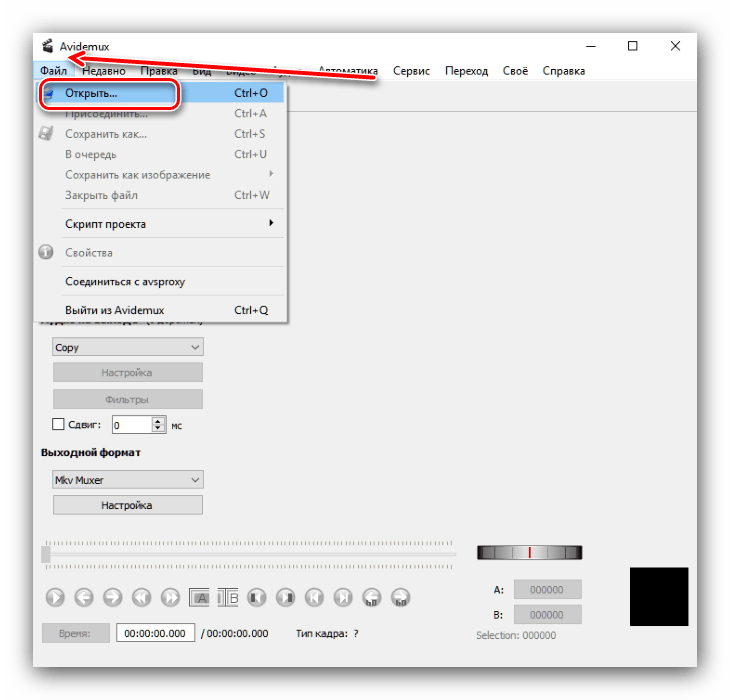Maximize the Avidemux window
Screen dimensions: 730x700
[x=633, y=46]
